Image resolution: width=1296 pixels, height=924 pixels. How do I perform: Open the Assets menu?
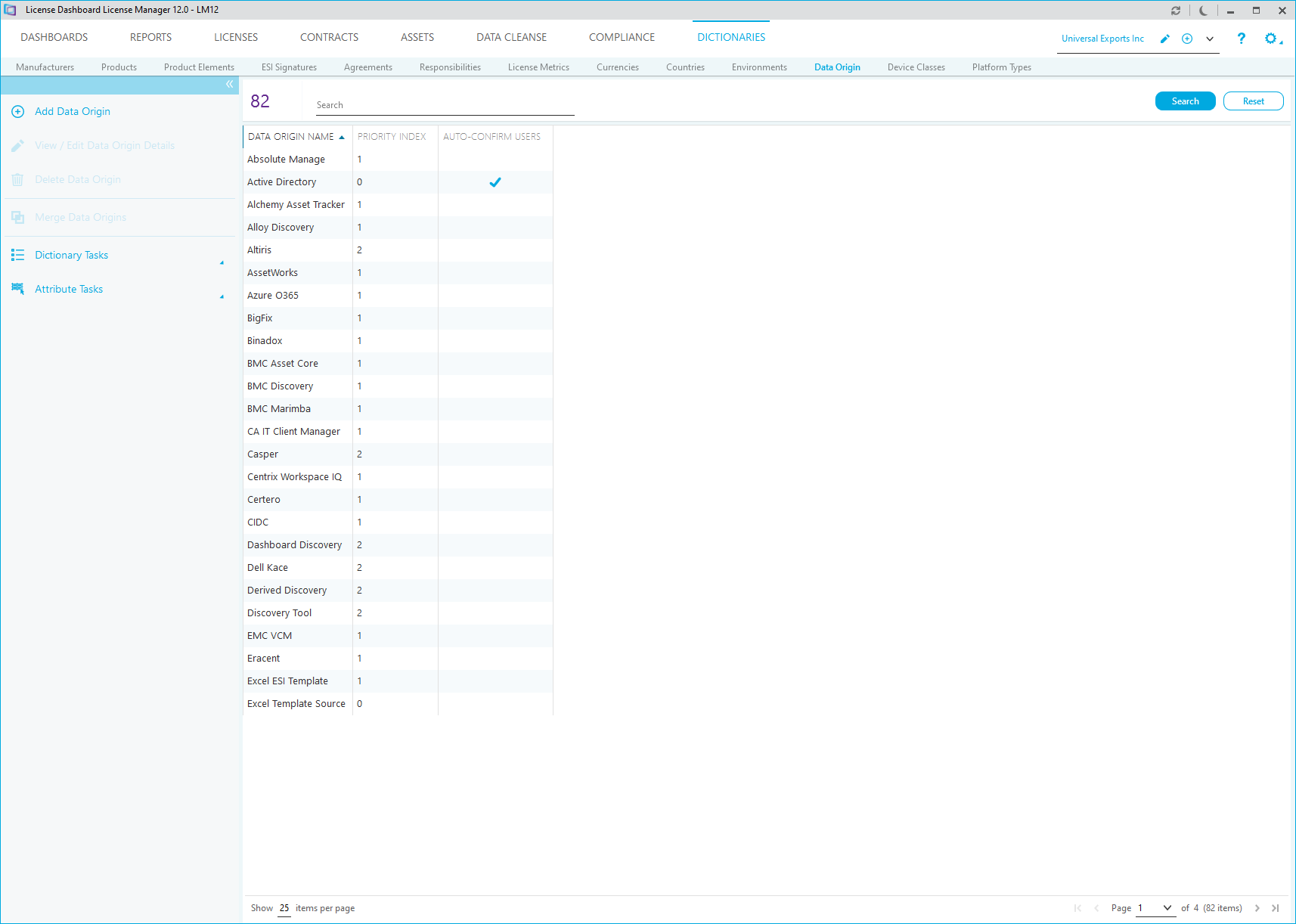[x=417, y=37]
